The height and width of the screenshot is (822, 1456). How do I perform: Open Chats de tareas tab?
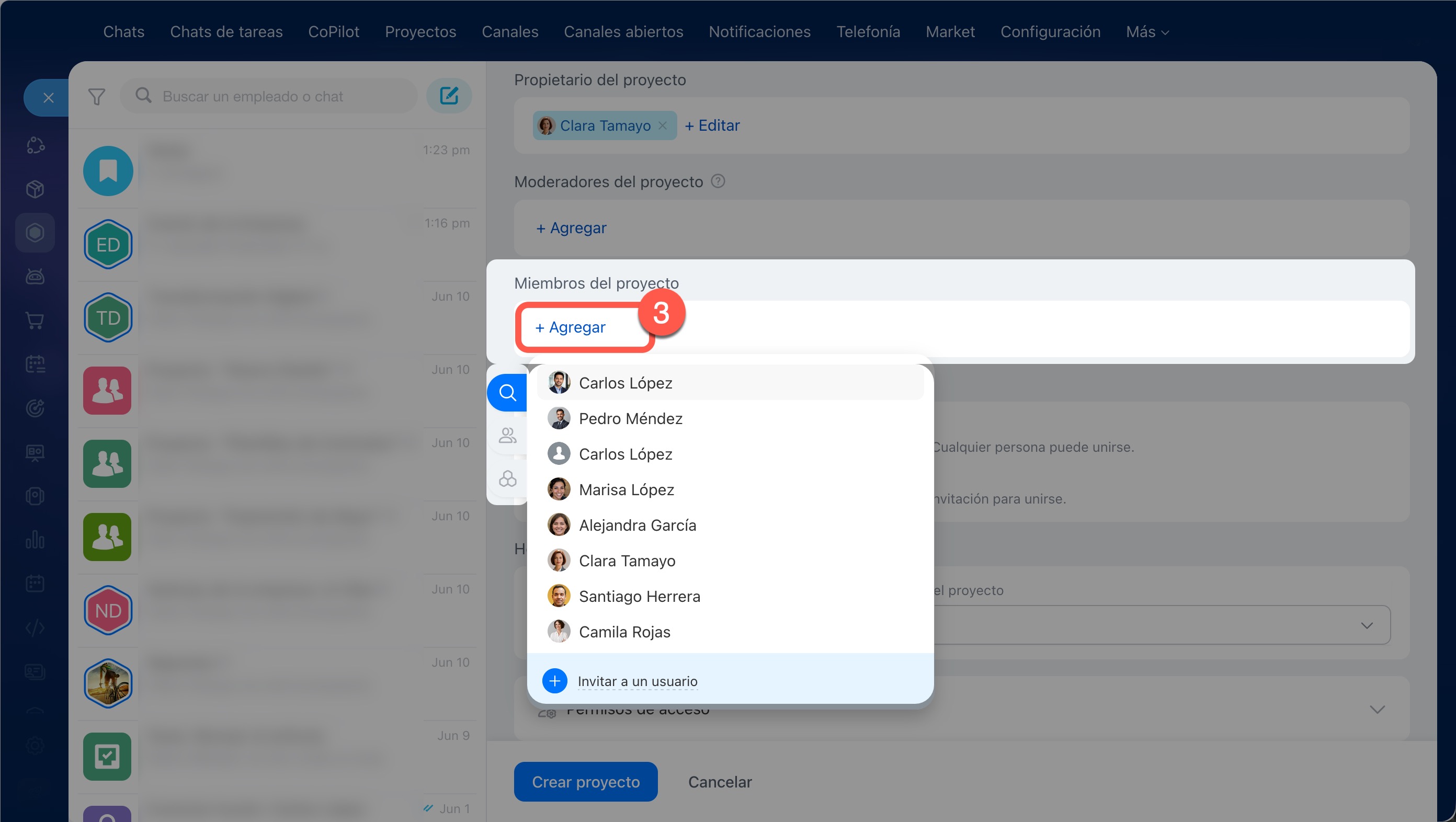[226, 32]
